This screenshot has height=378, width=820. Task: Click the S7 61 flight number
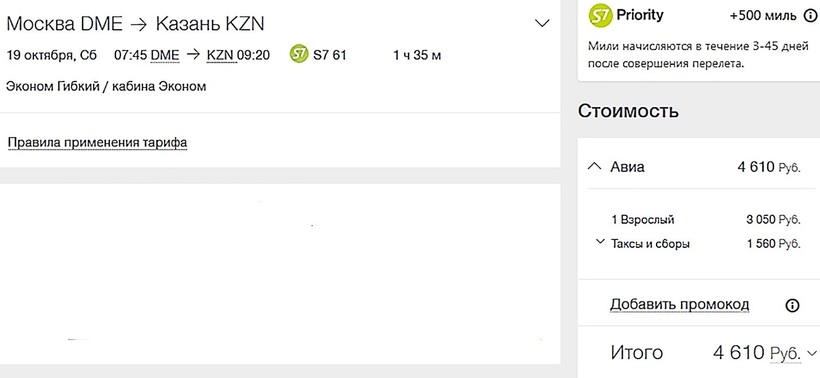point(329,55)
